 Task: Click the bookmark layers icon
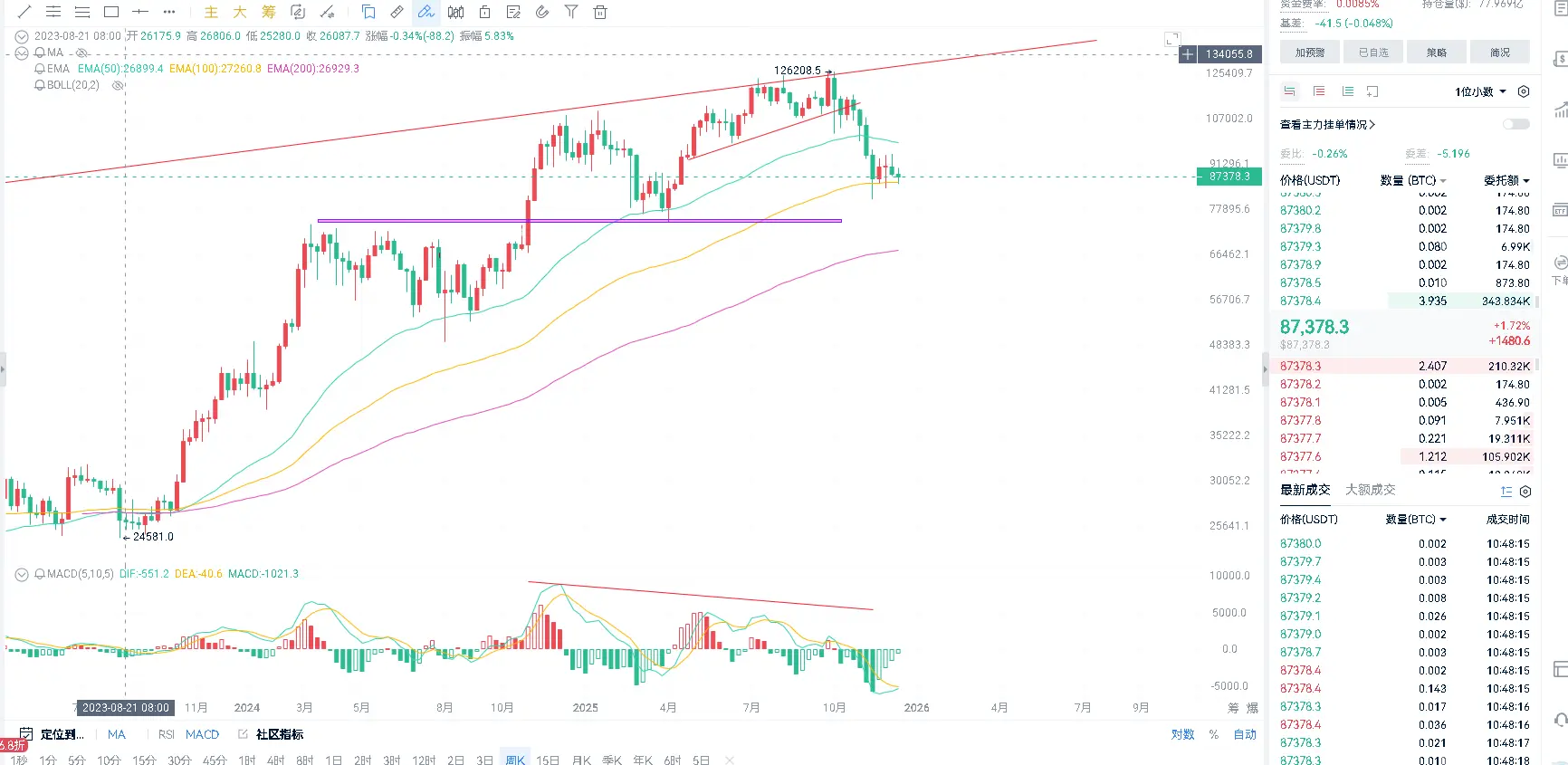(x=368, y=12)
